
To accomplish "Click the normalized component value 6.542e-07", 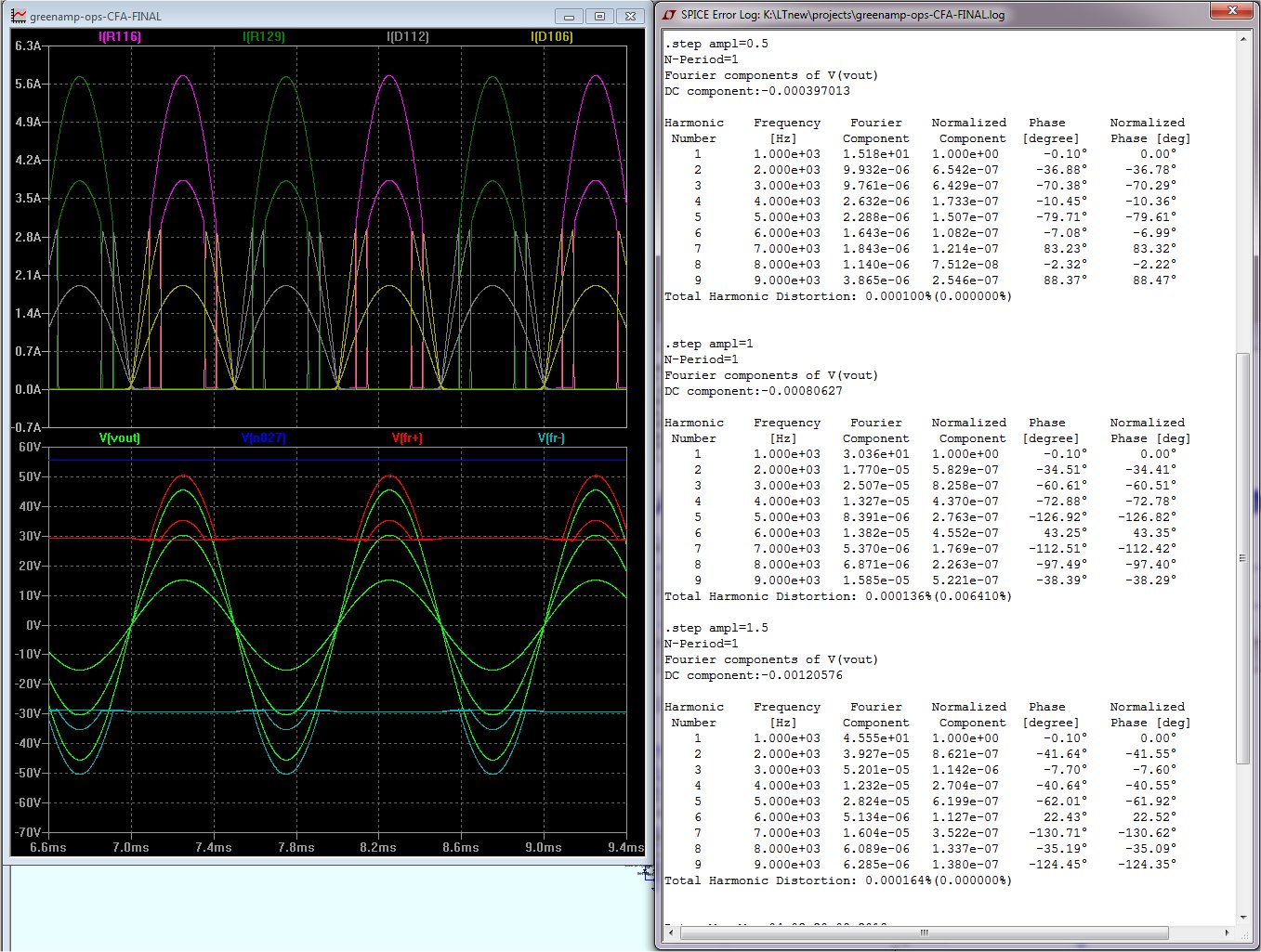I will click(x=965, y=170).
